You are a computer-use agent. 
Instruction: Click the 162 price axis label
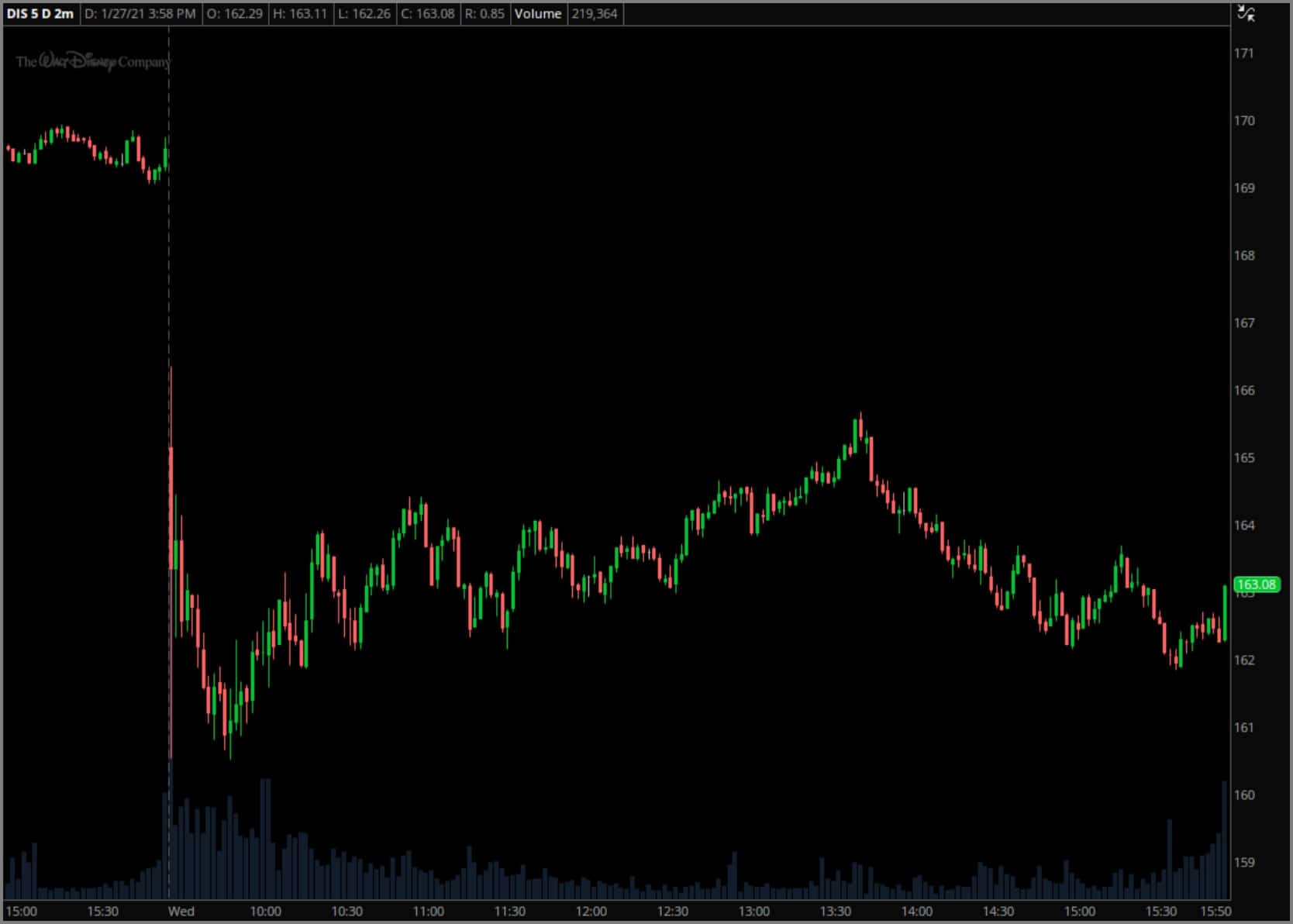tap(1244, 660)
